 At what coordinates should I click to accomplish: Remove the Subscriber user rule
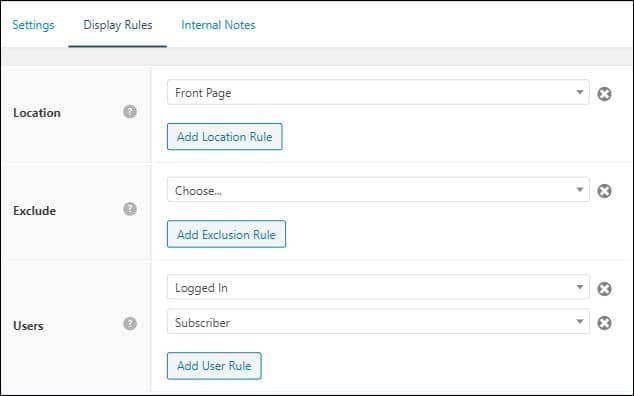click(x=604, y=323)
